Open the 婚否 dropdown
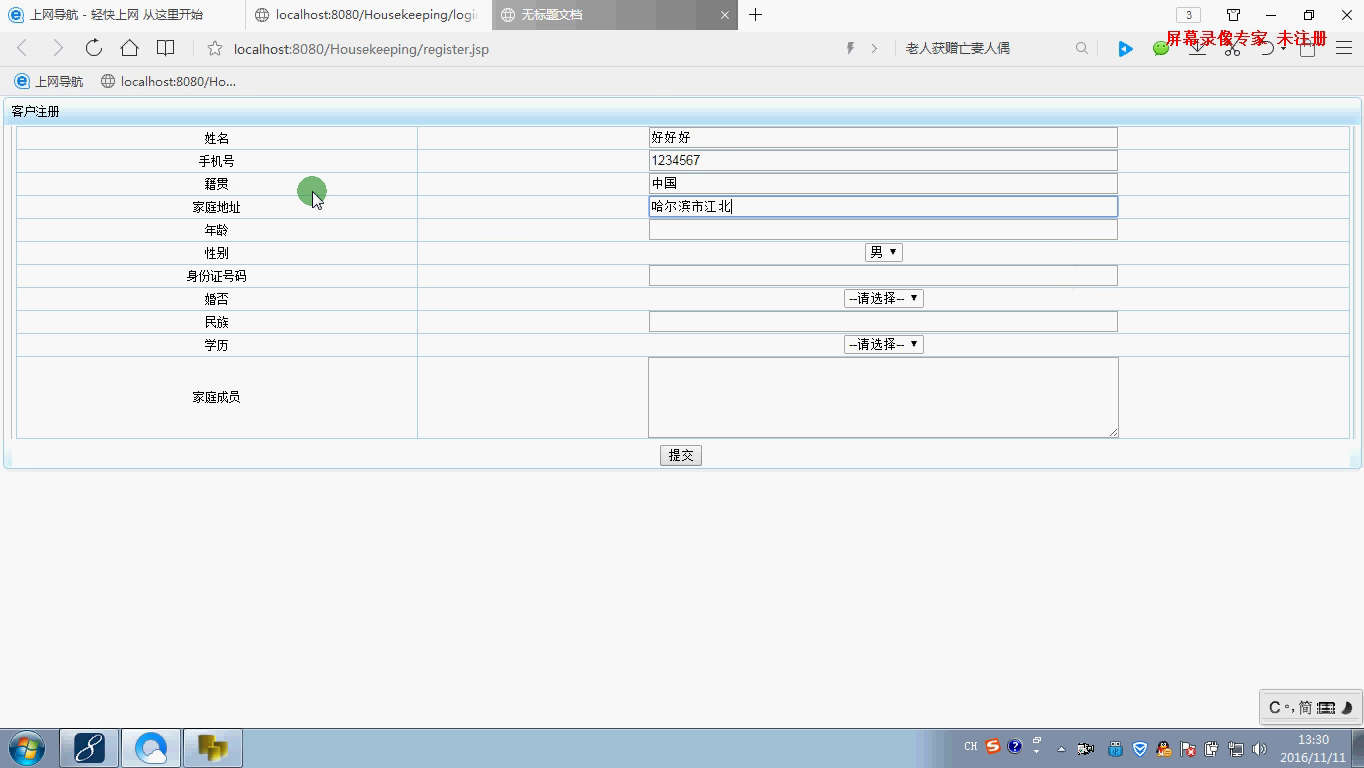This screenshot has height=768, width=1364. coord(883,298)
